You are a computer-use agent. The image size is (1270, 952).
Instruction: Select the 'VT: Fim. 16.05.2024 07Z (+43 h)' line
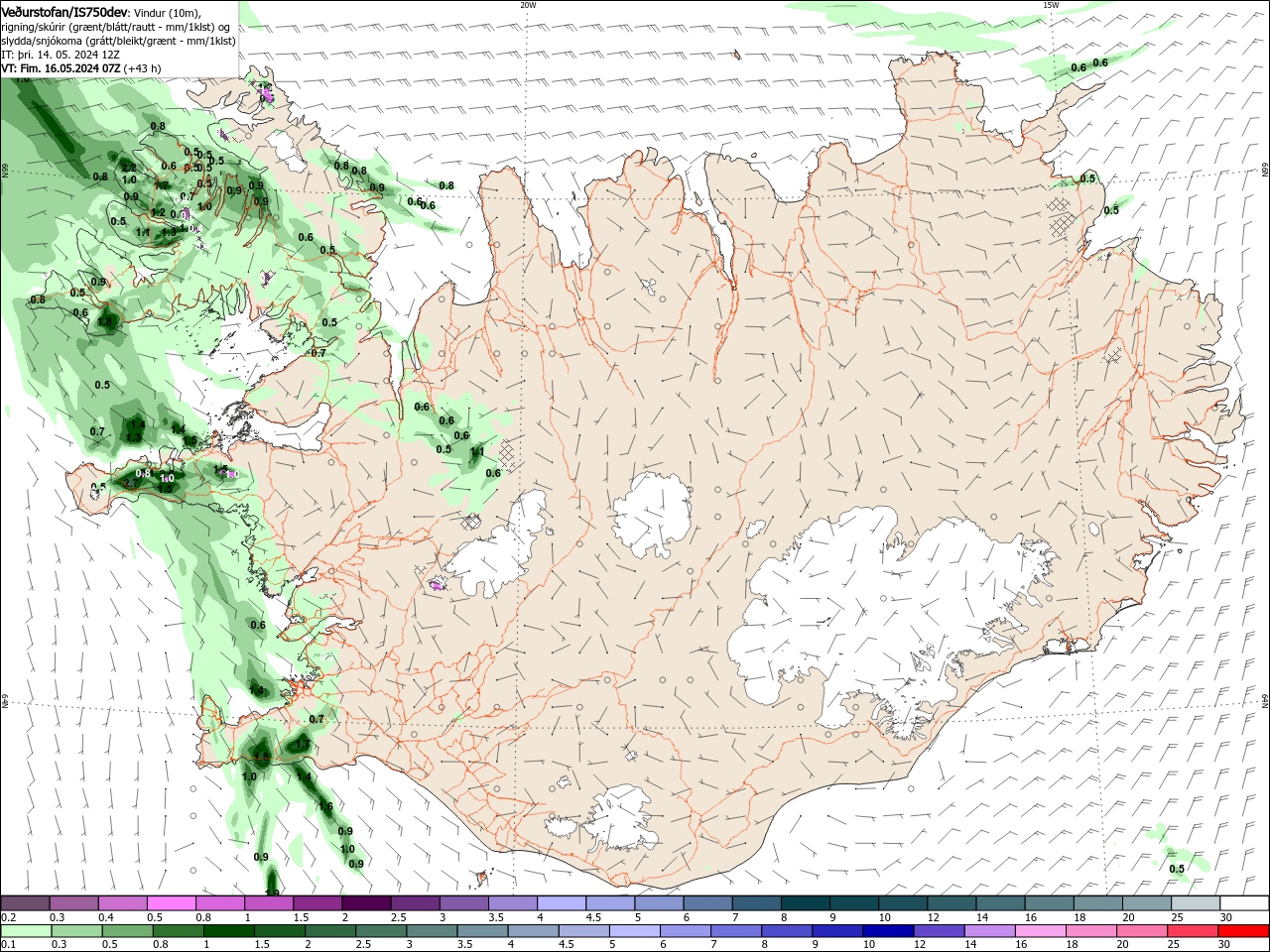pos(82,69)
